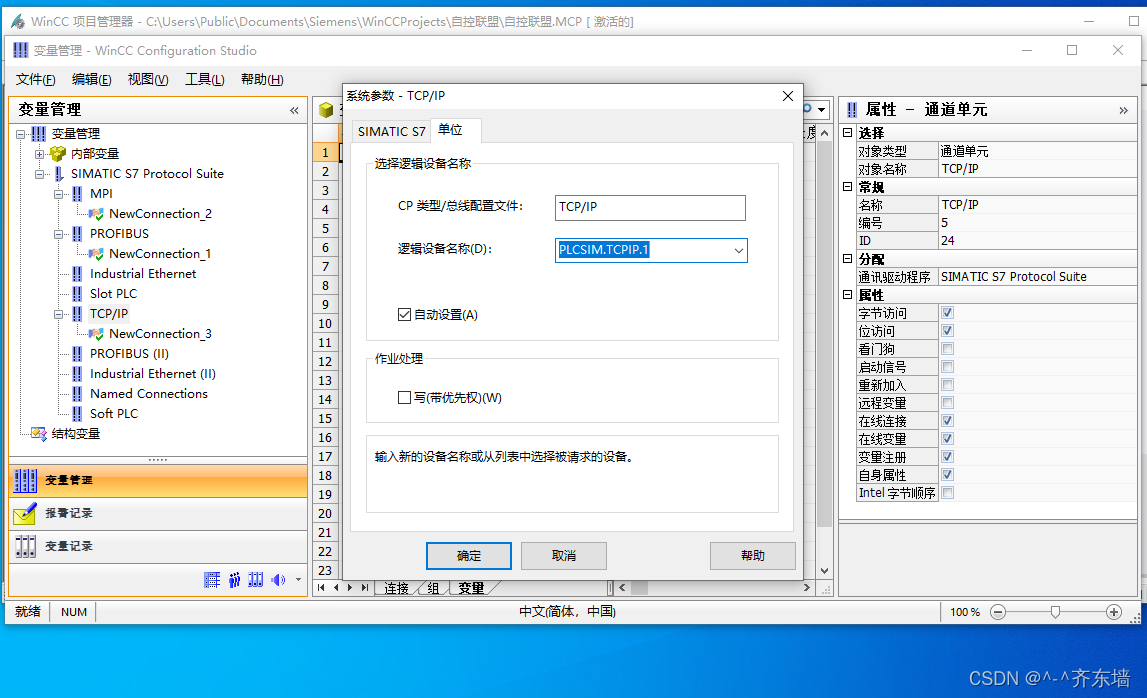Image resolution: width=1147 pixels, height=698 pixels.
Task: Expand the 内部变量 tree node
Action: pos(40,154)
